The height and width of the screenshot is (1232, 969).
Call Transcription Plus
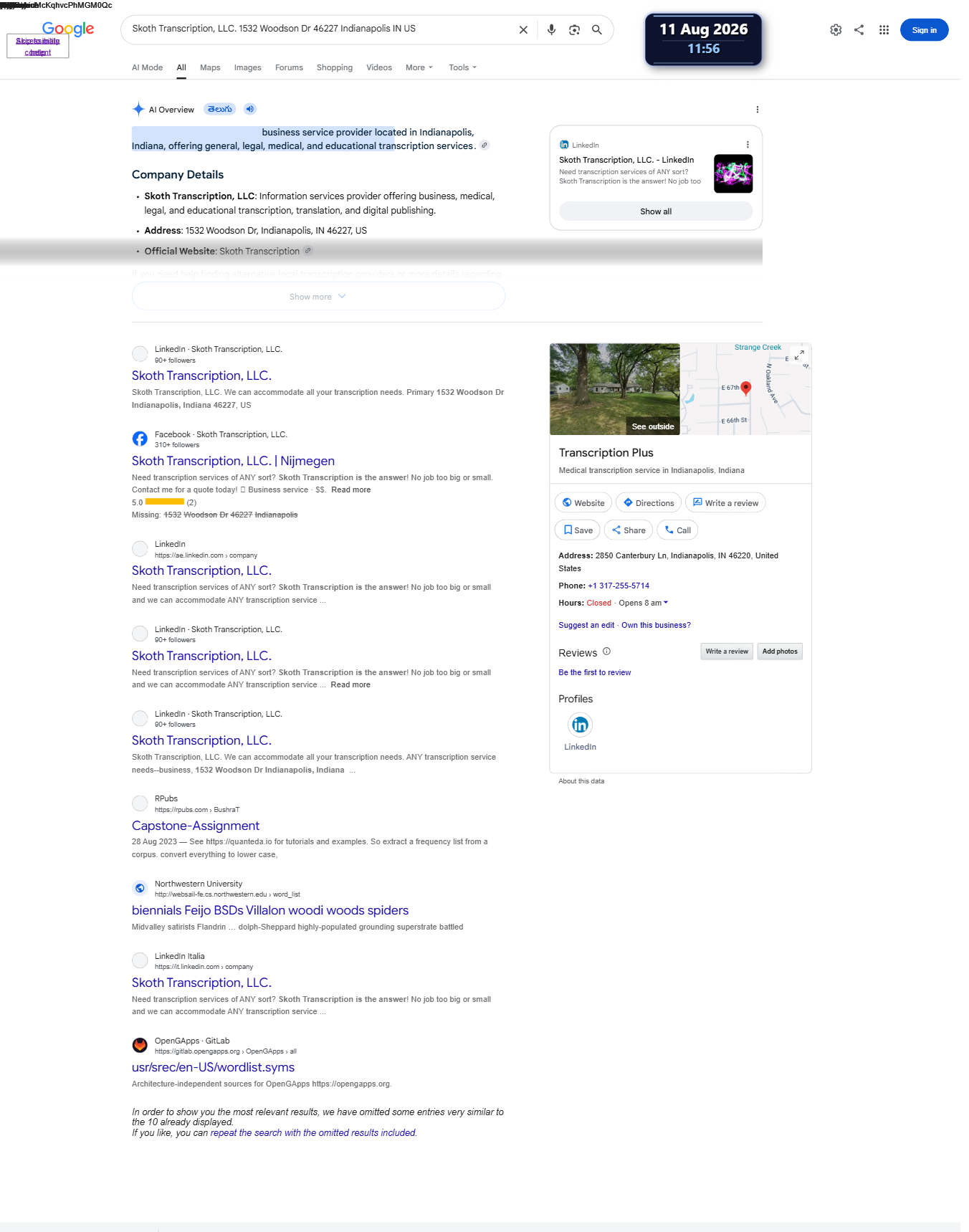click(677, 530)
